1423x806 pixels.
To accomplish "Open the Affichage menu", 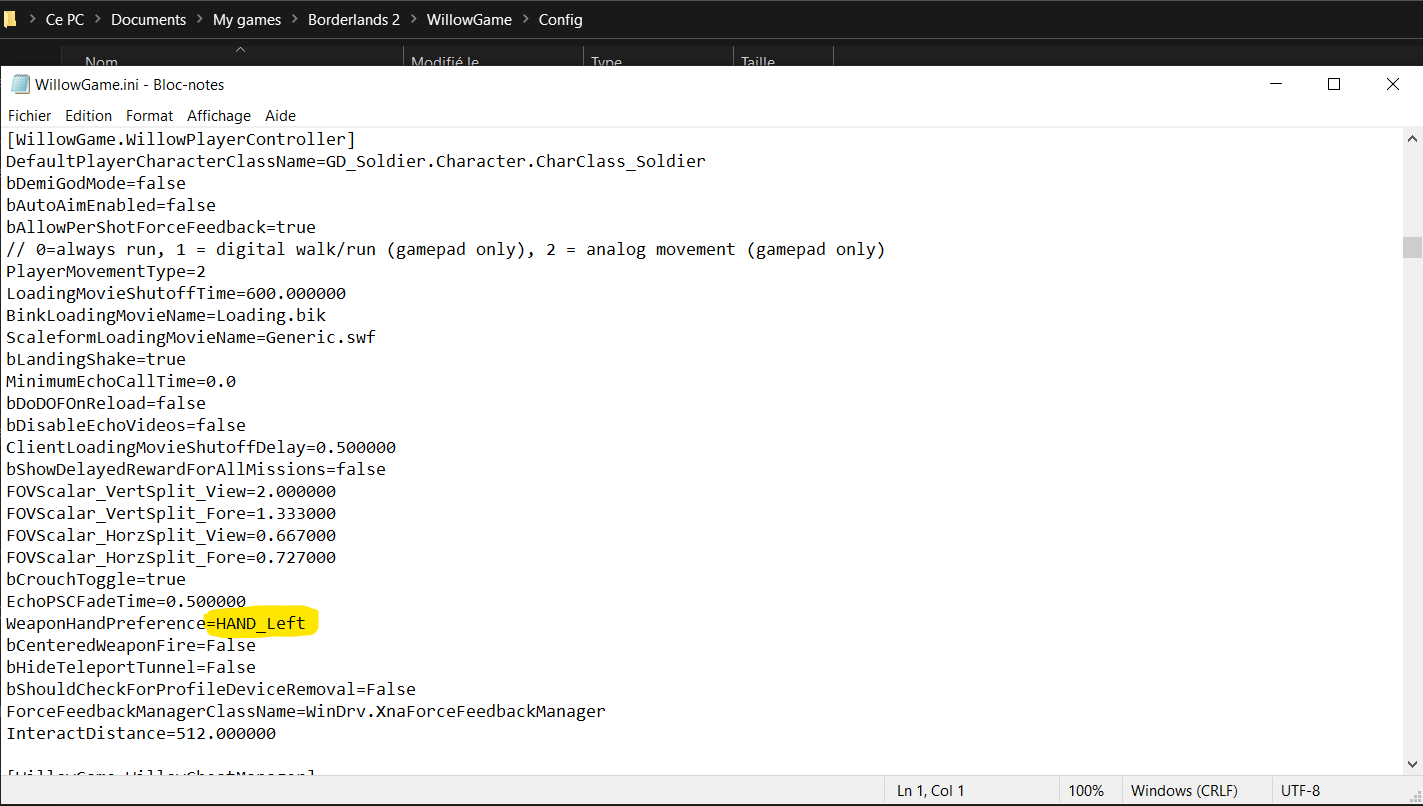I will point(219,116).
